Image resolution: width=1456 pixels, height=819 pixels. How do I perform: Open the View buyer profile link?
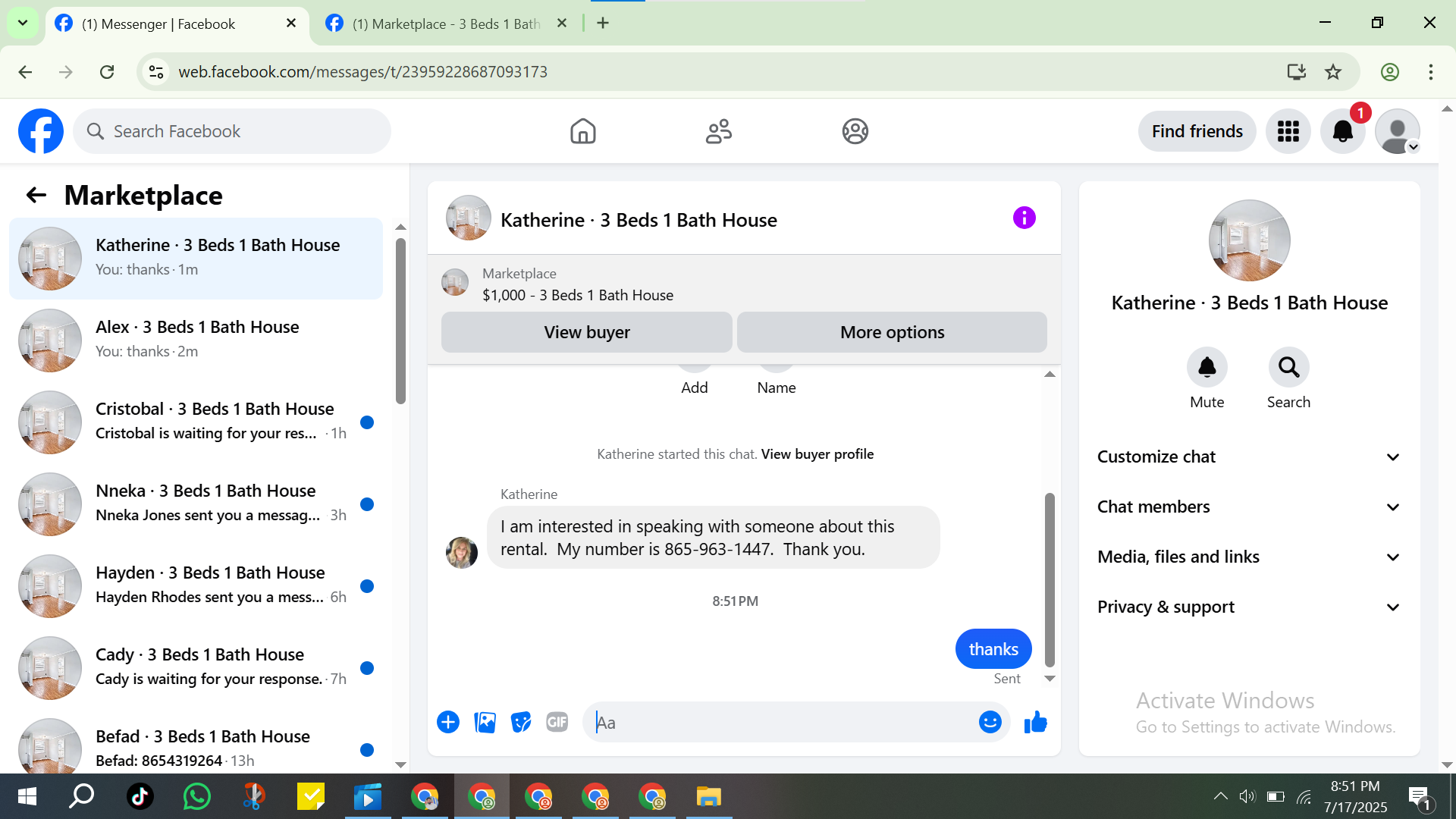click(817, 454)
